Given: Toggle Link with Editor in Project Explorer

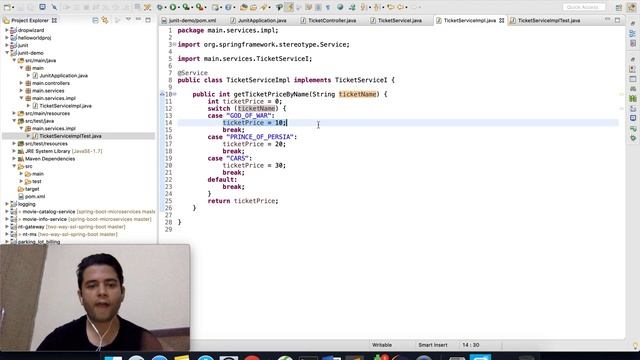Looking at the screenshot, I should coord(105,20).
